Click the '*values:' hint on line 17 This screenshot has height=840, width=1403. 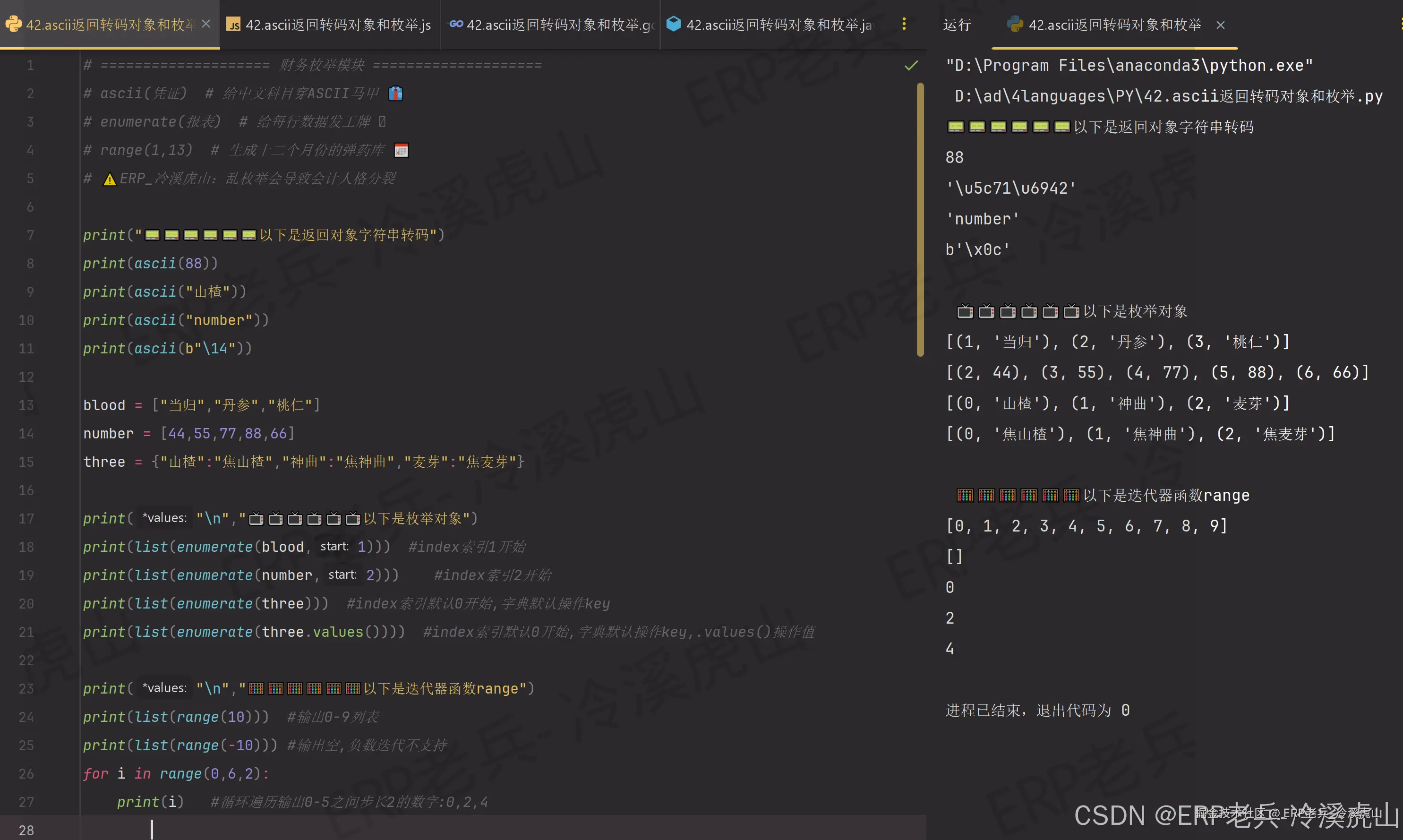pos(164,518)
